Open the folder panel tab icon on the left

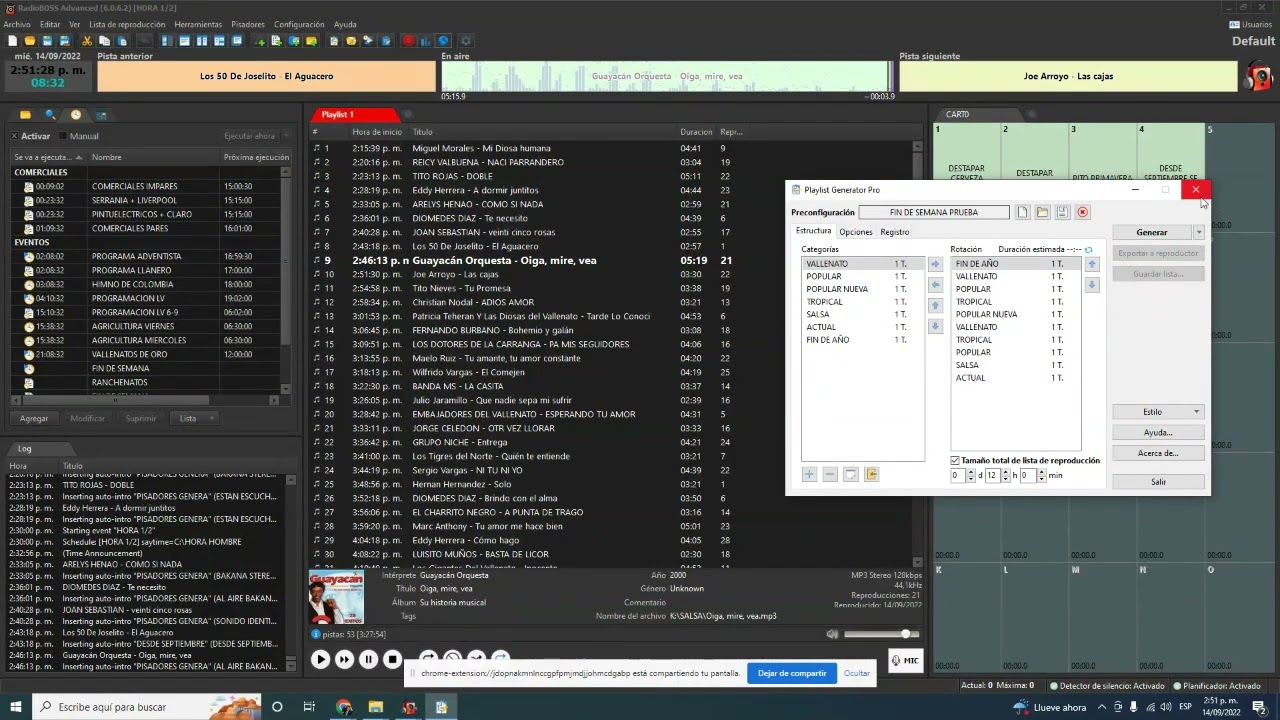point(25,115)
